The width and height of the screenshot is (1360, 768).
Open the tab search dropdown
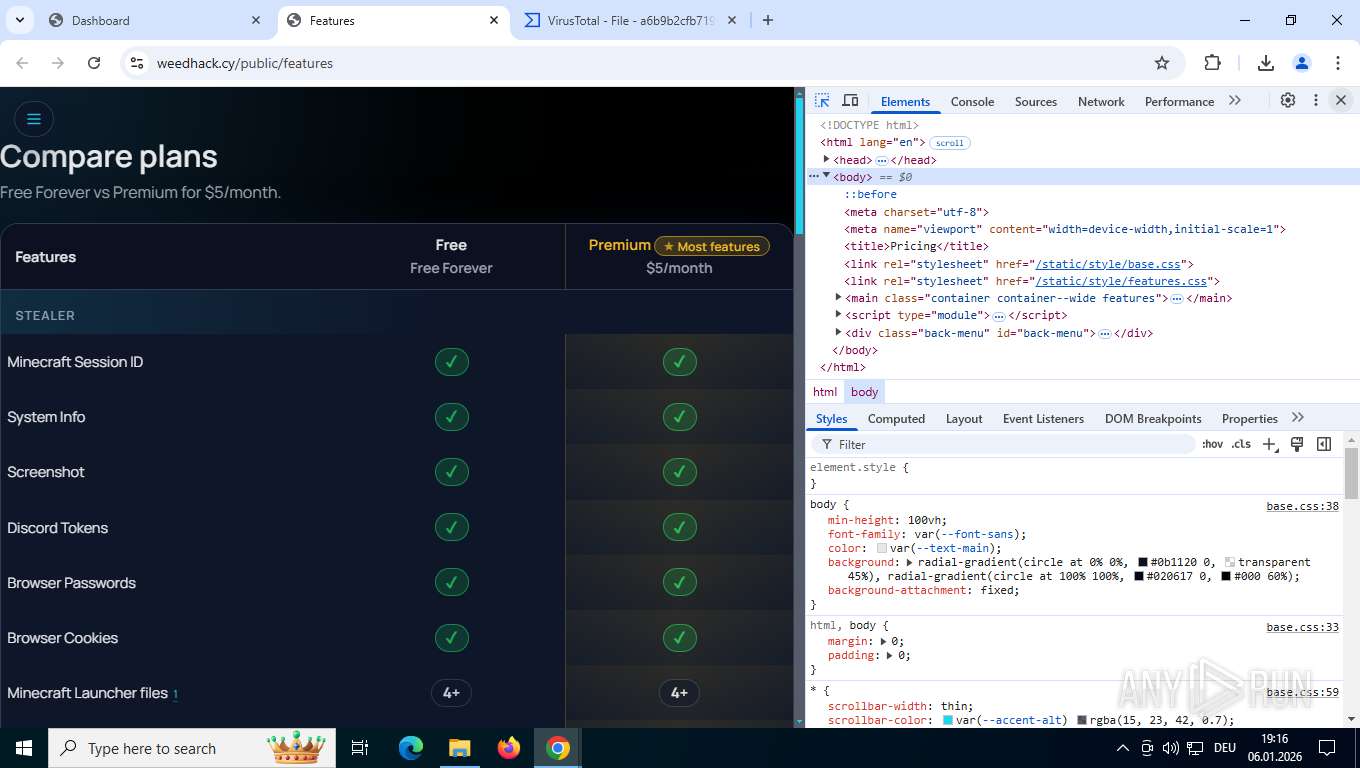point(19,20)
